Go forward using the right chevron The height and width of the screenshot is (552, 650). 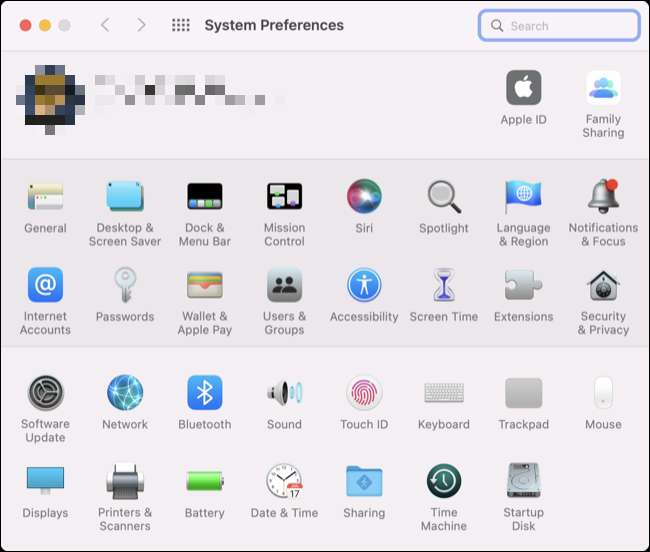pyautogui.click(x=141, y=25)
